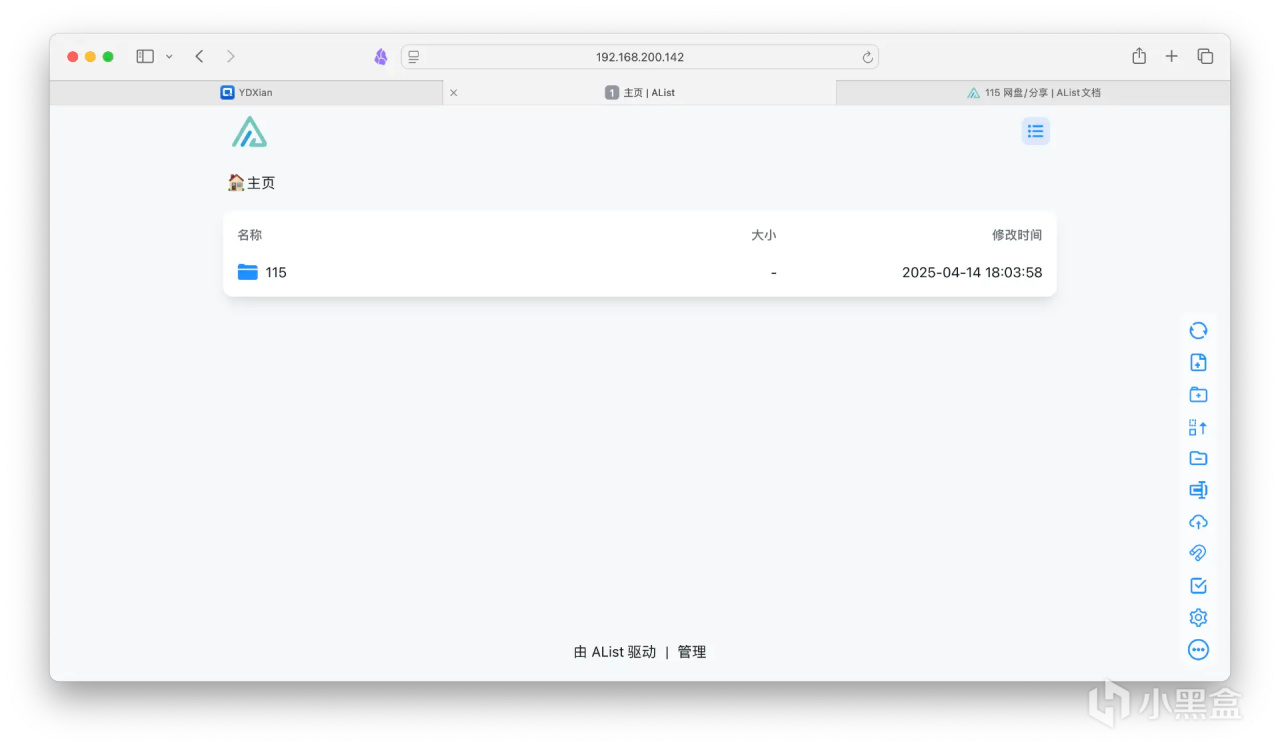The width and height of the screenshot is (1280, 747).
Task: Click the new folder icon in the side toolbar
Action: (1198, 395)
